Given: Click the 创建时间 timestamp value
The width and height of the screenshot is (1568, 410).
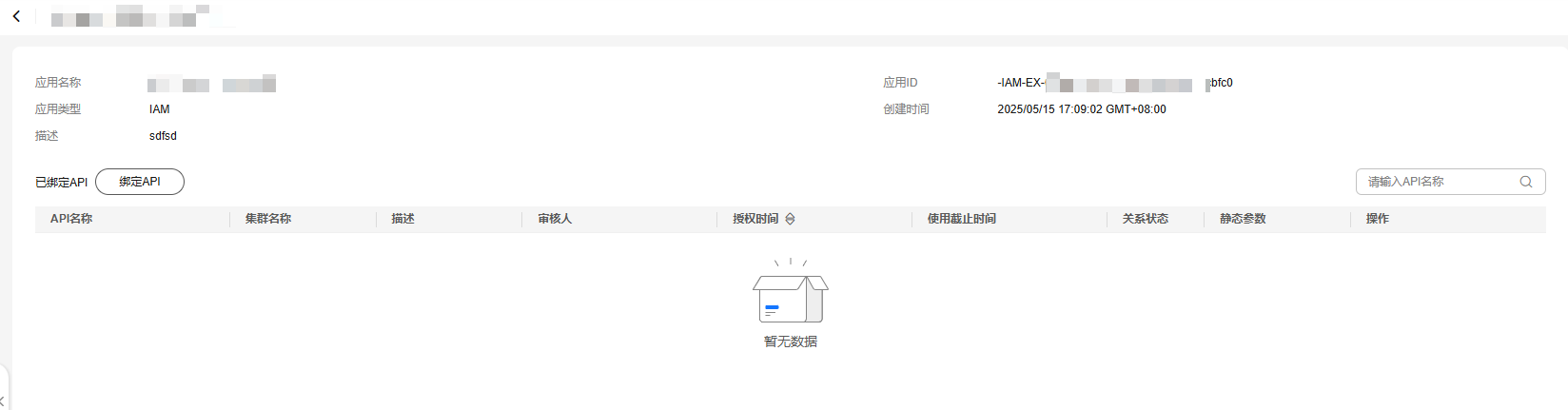Looking at the screenshot, I should 1082,109.
